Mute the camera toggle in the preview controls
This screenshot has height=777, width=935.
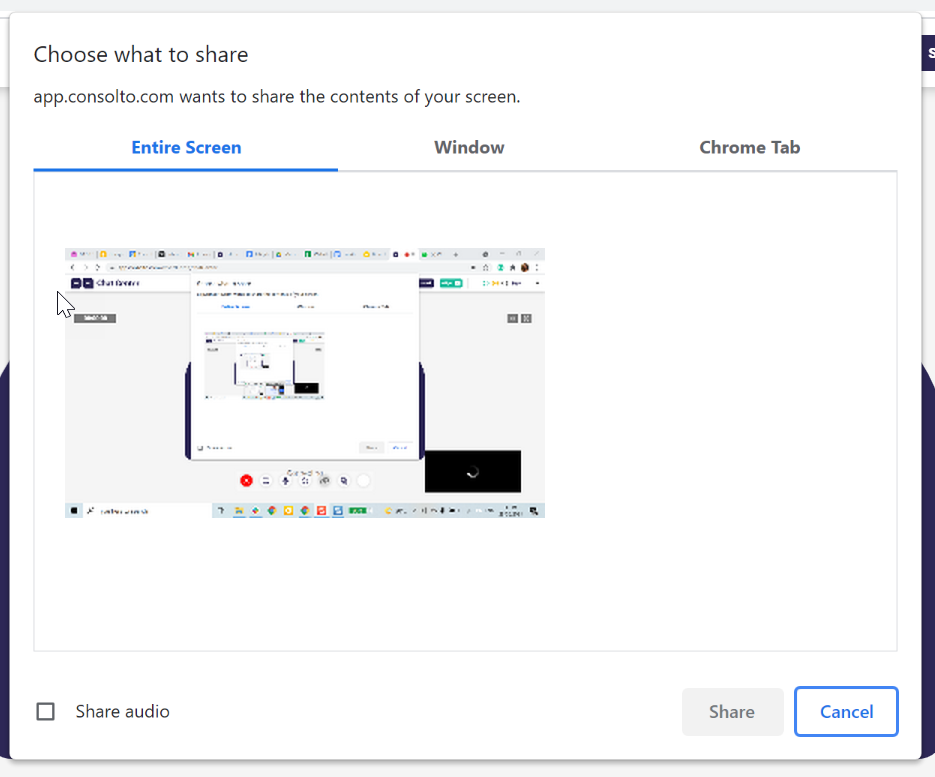323,481
